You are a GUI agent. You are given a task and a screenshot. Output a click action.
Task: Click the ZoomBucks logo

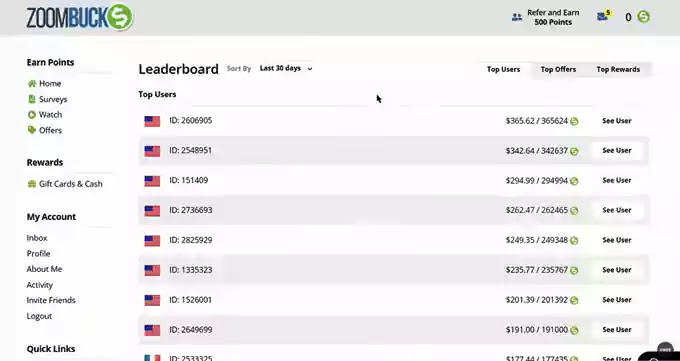point(80,17)
